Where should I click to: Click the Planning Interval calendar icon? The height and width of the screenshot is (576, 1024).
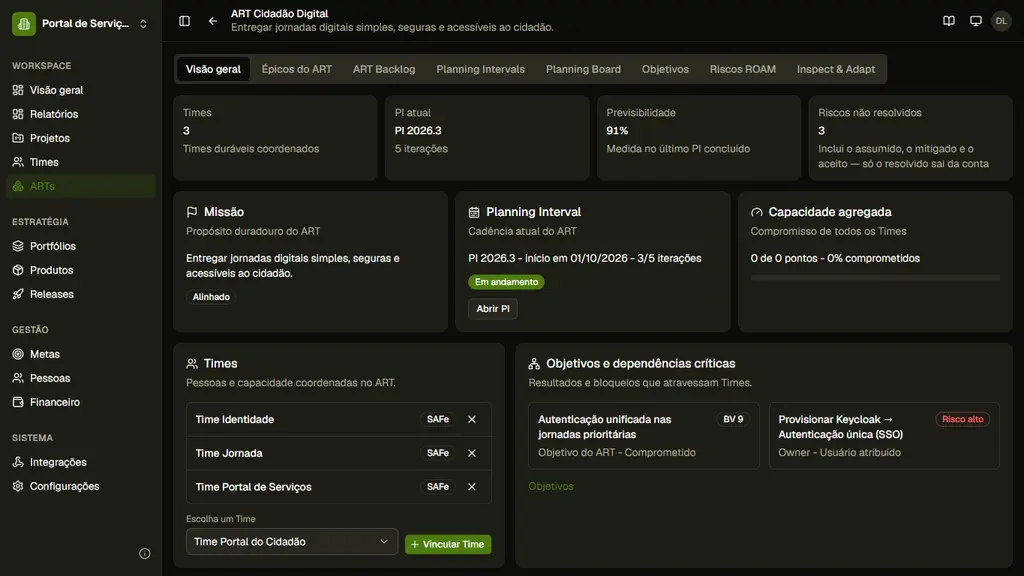tap(474, 212)
